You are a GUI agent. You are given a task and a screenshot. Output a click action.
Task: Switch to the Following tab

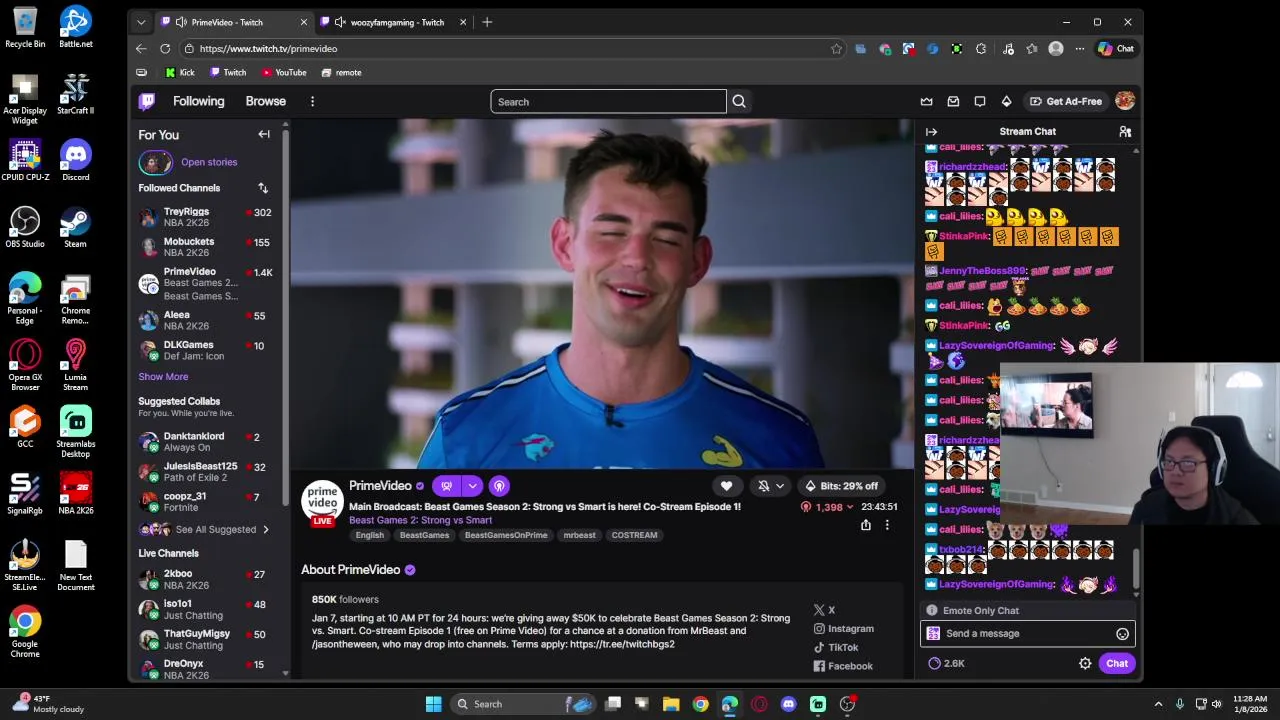[x=198, y=101]
